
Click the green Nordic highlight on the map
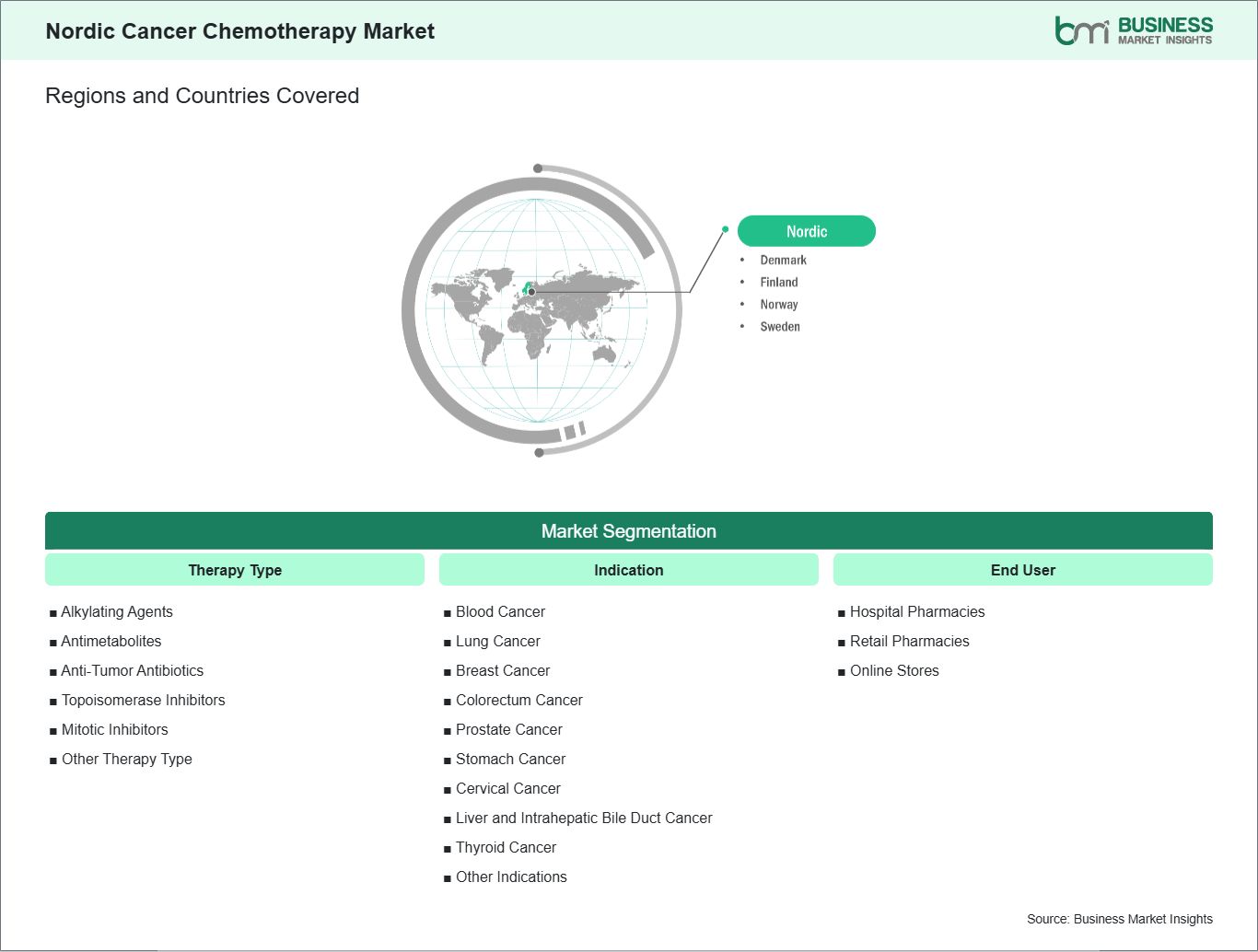(x=528, y=286)
